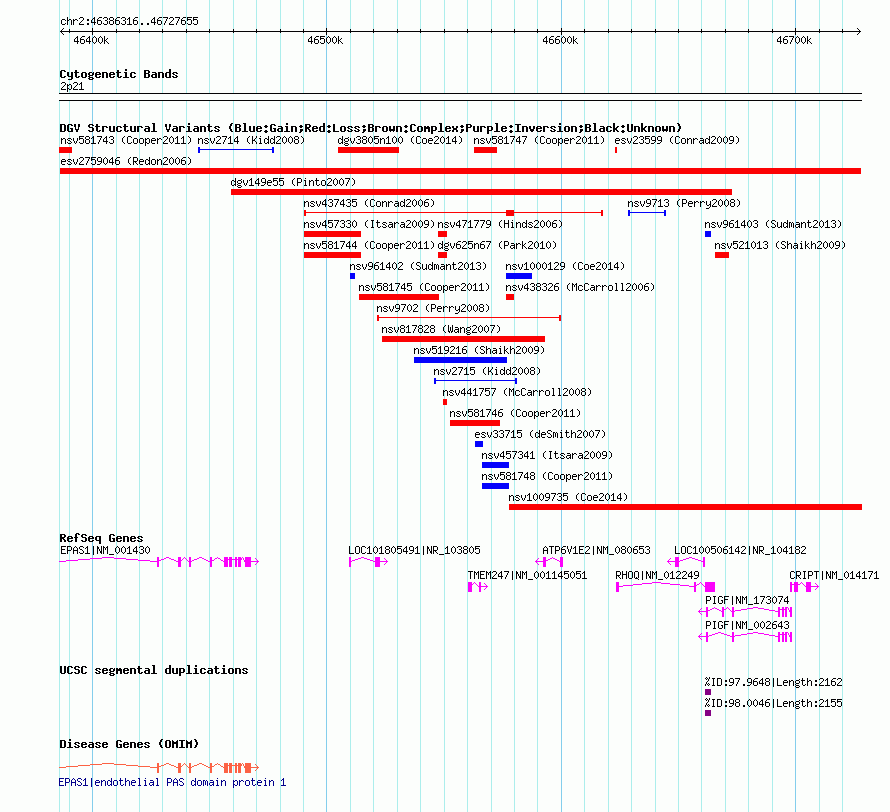Click the 2p21 cytogenetic band label
Image resolution: width=890 pixels, height=812 pixels.
point(72,86)
